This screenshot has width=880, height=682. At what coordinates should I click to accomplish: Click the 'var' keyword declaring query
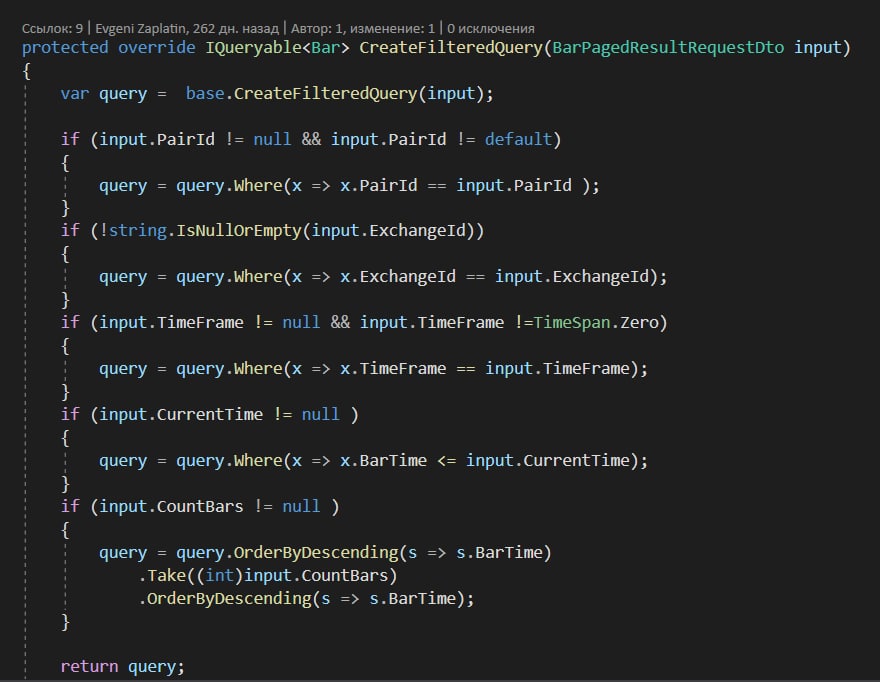[x=75, y=93]
